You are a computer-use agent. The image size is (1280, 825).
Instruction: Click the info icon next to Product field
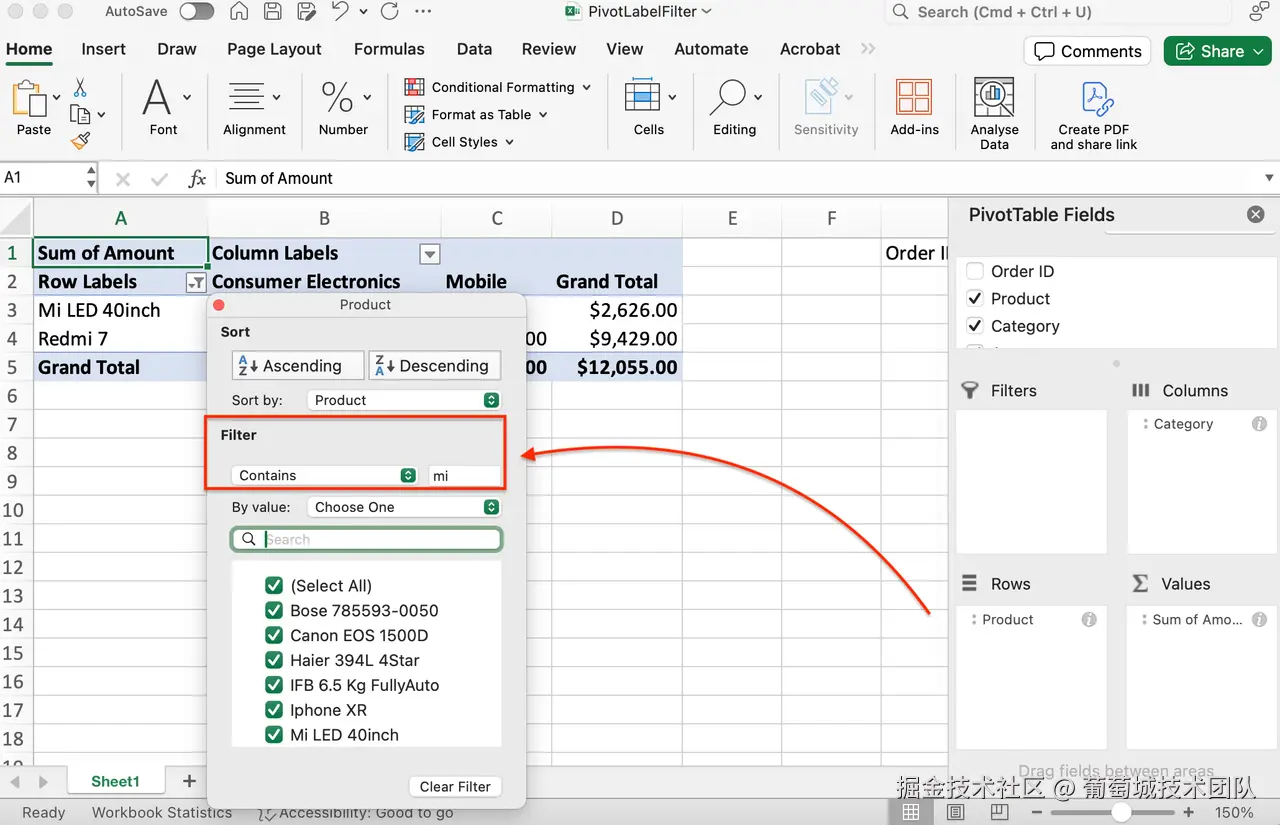[x=1089, y=620]
